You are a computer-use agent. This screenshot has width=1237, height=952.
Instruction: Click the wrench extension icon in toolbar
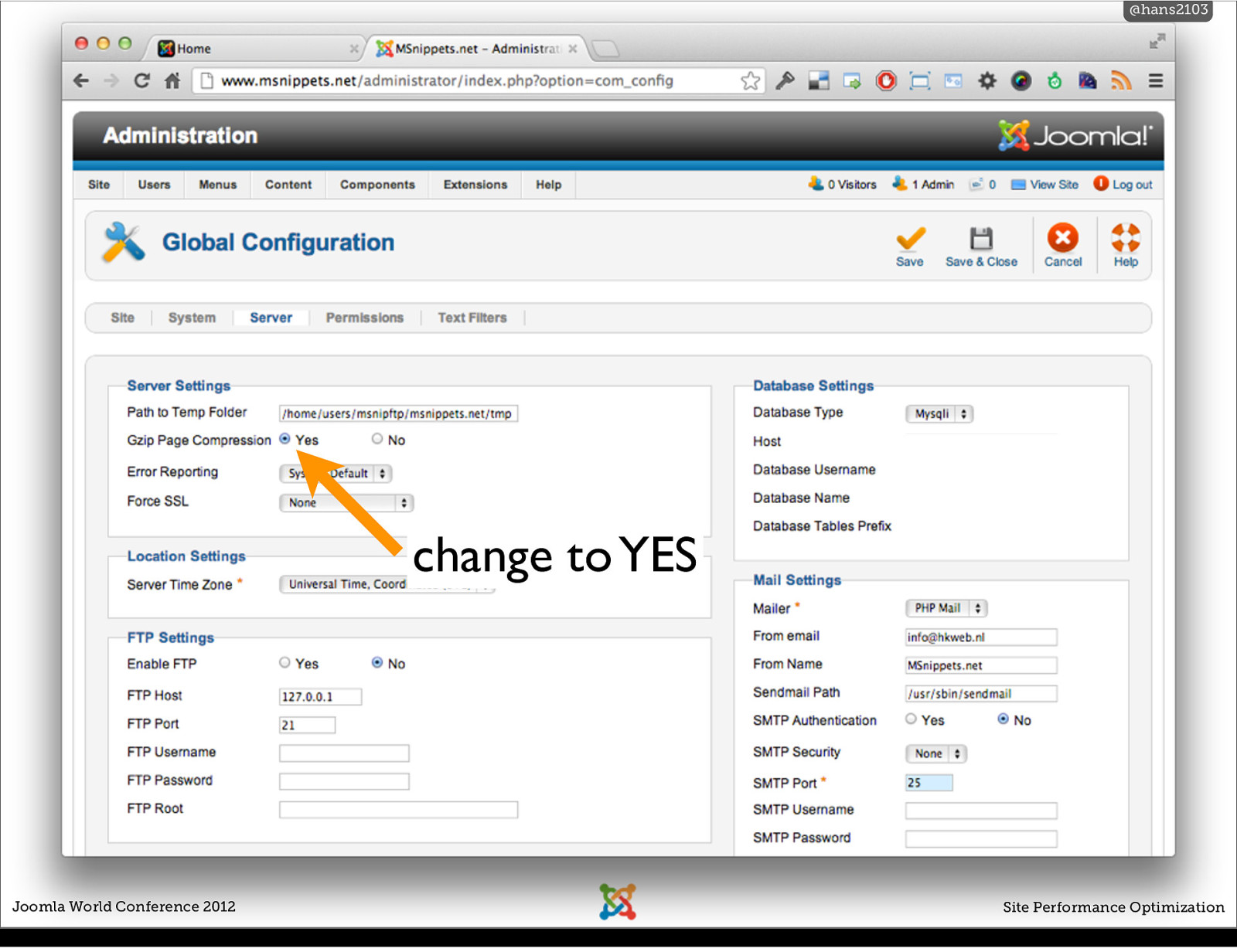tap(785, 80)
